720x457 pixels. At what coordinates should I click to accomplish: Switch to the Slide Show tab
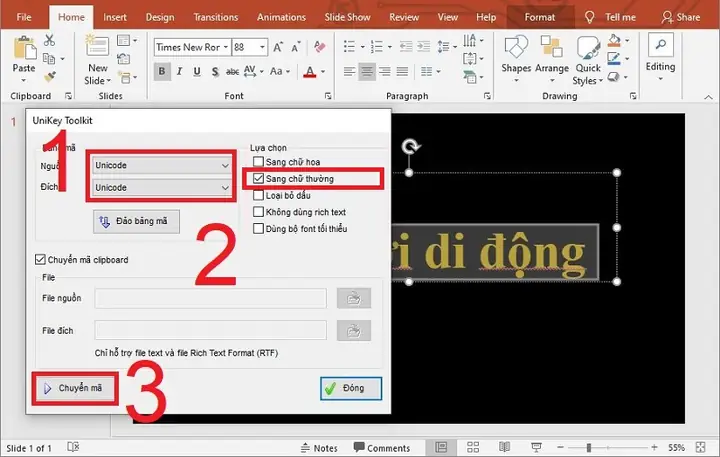(x=347, y=17)
